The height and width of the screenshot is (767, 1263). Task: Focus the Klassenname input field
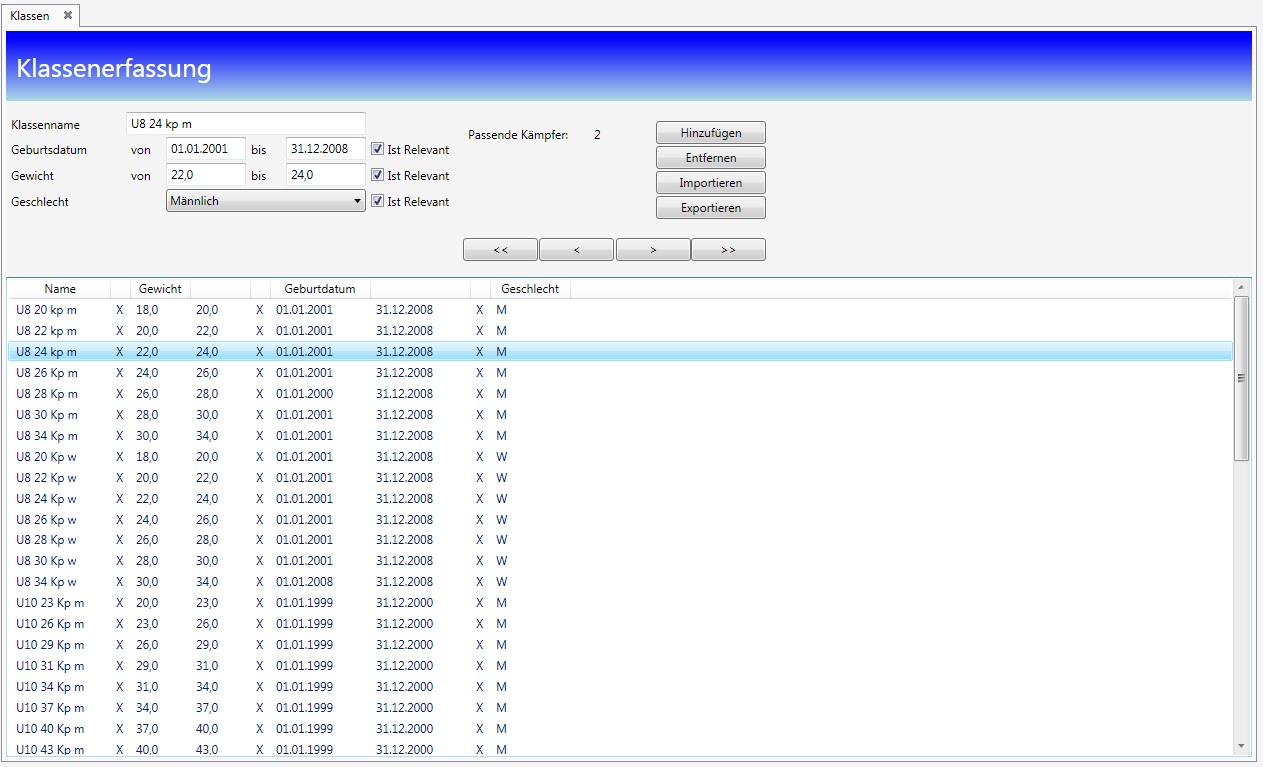click(246, 124)
